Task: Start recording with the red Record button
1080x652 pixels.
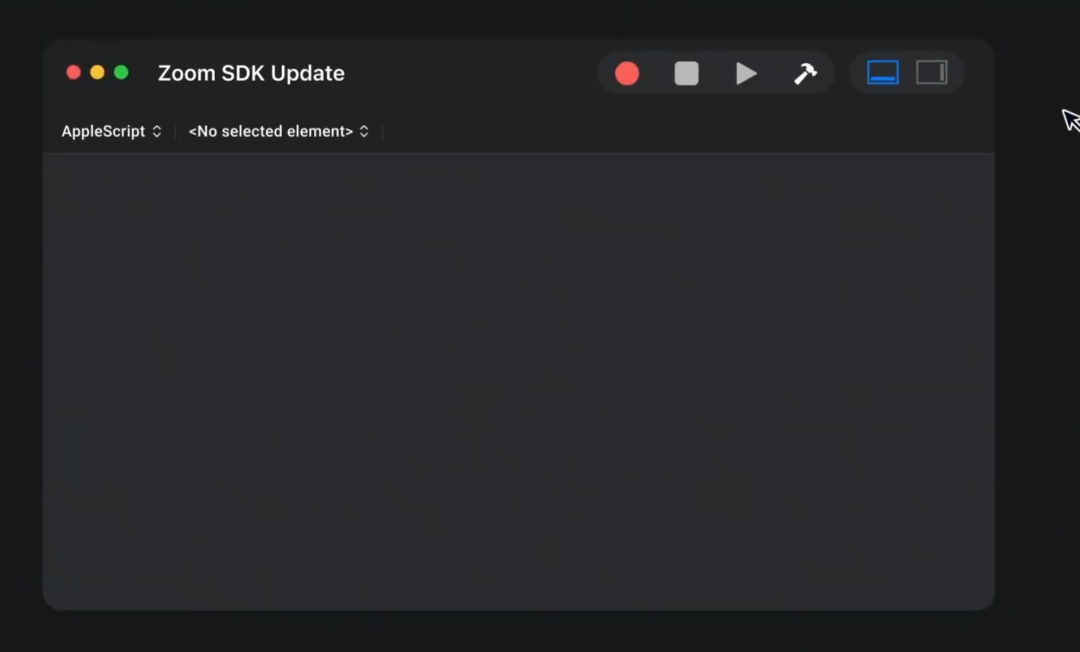Action: click(x=627, y=73)
